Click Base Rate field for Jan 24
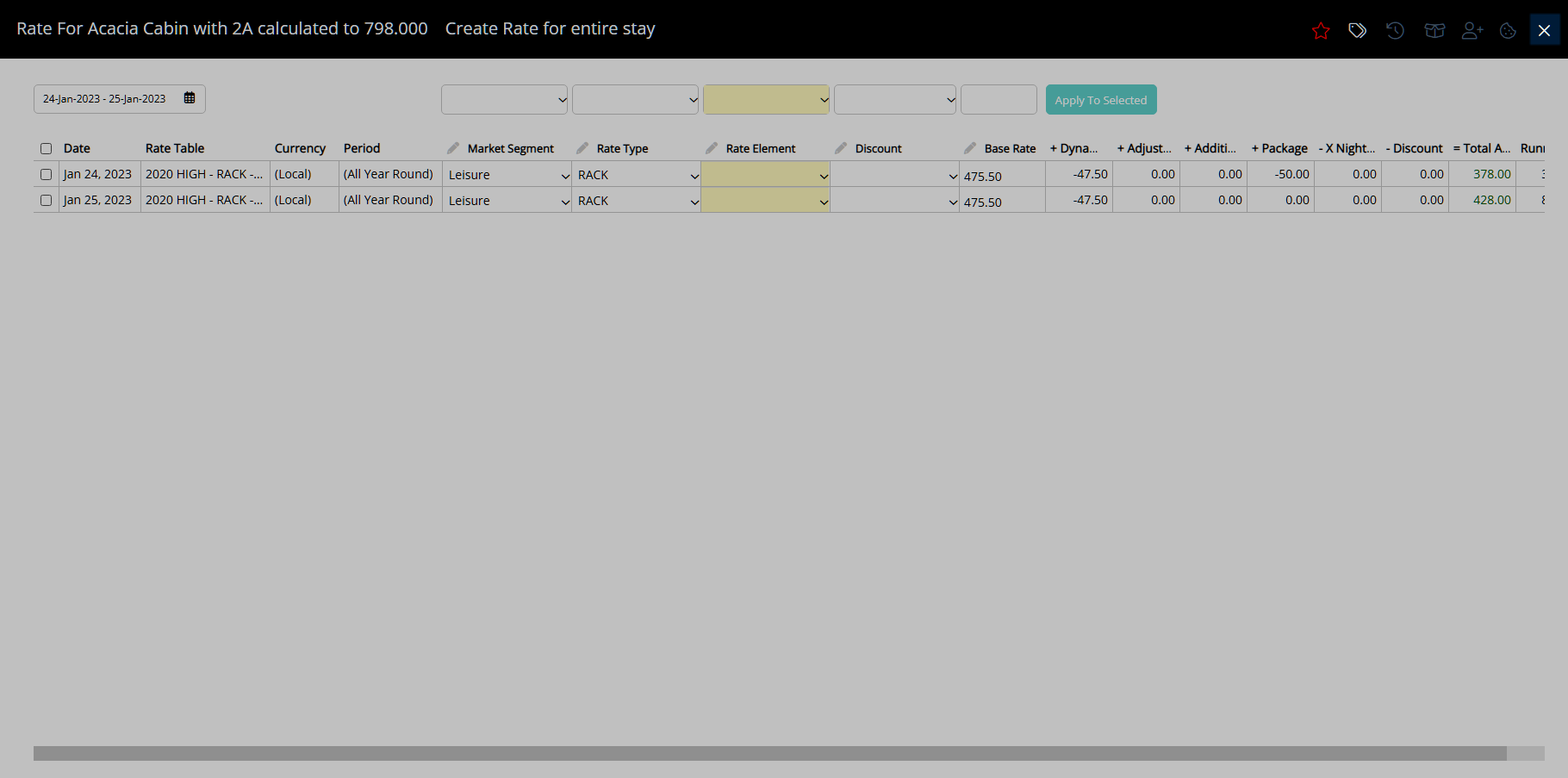The height and width of the screenshot is (778, 1568). click(x=1002, y=176)
